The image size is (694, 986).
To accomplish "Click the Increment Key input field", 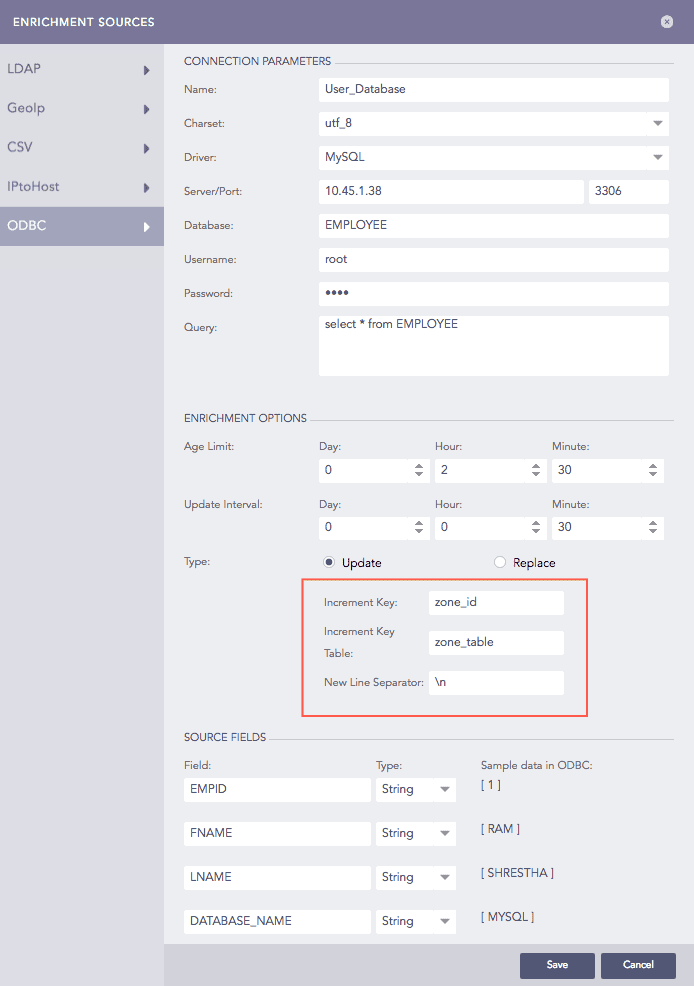I will [496, 603].
